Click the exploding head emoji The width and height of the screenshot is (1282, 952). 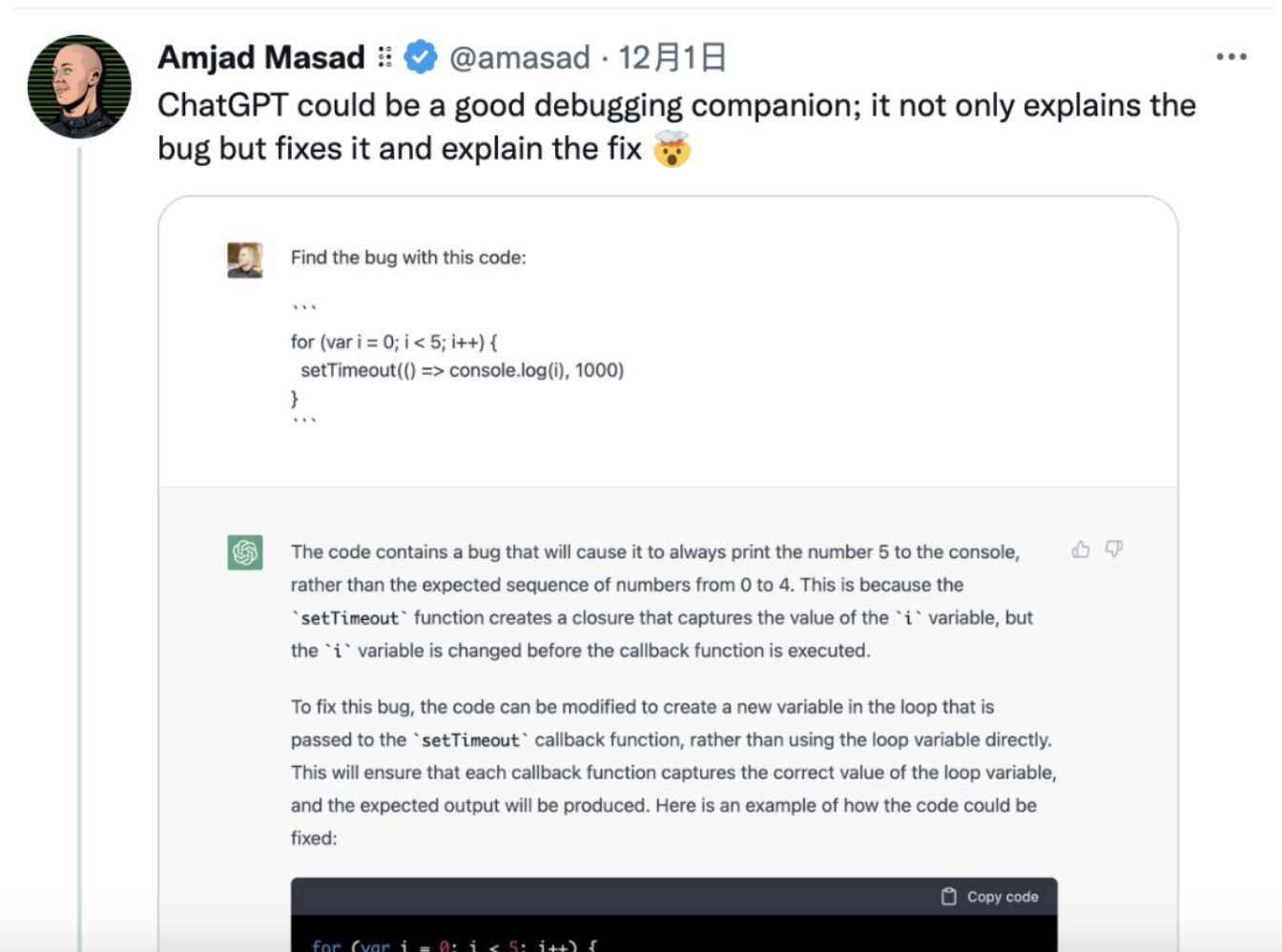coord(672,149)
